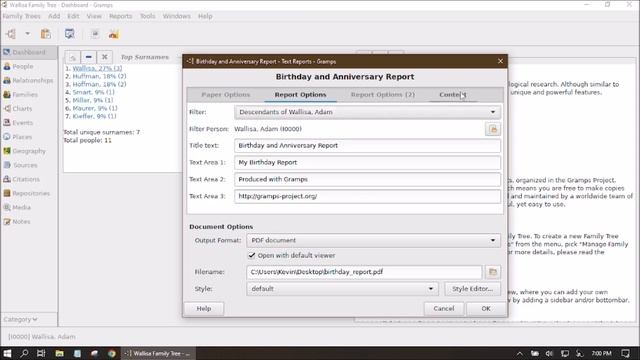Image resolution: width=640 pixels, height=360 pixels.
Task: Click the Text Area 2 field
Action: (367, 180)
